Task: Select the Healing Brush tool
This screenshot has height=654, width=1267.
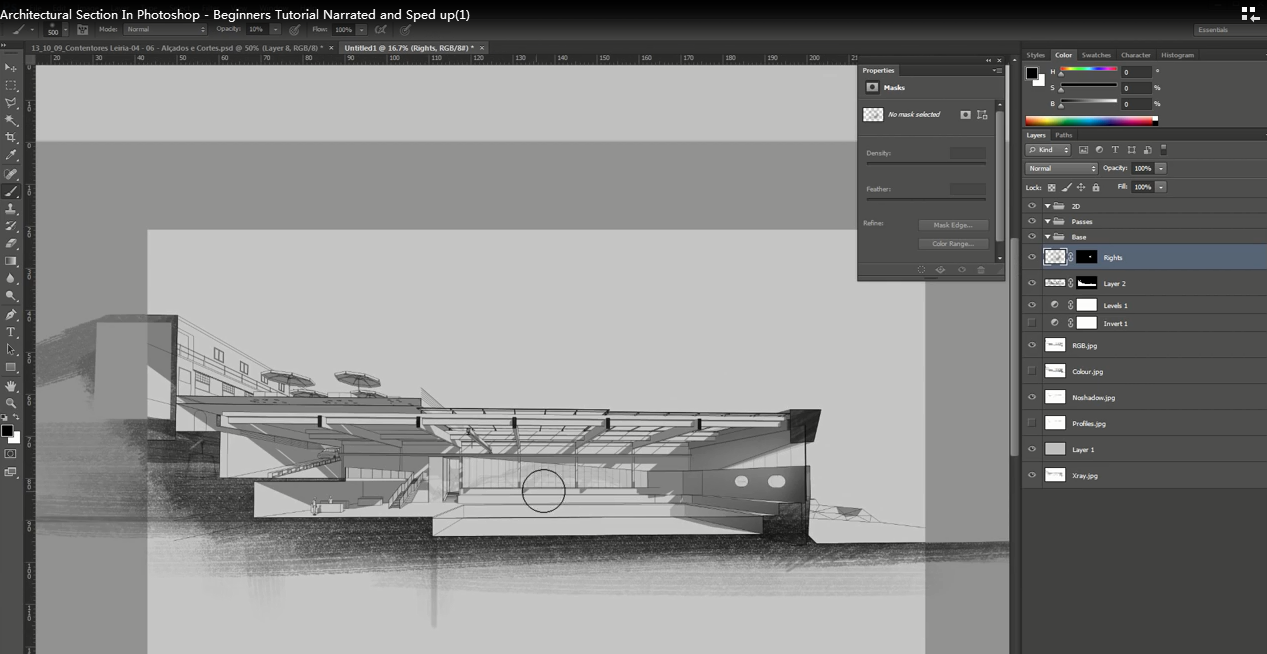Action: click(11, 174)
